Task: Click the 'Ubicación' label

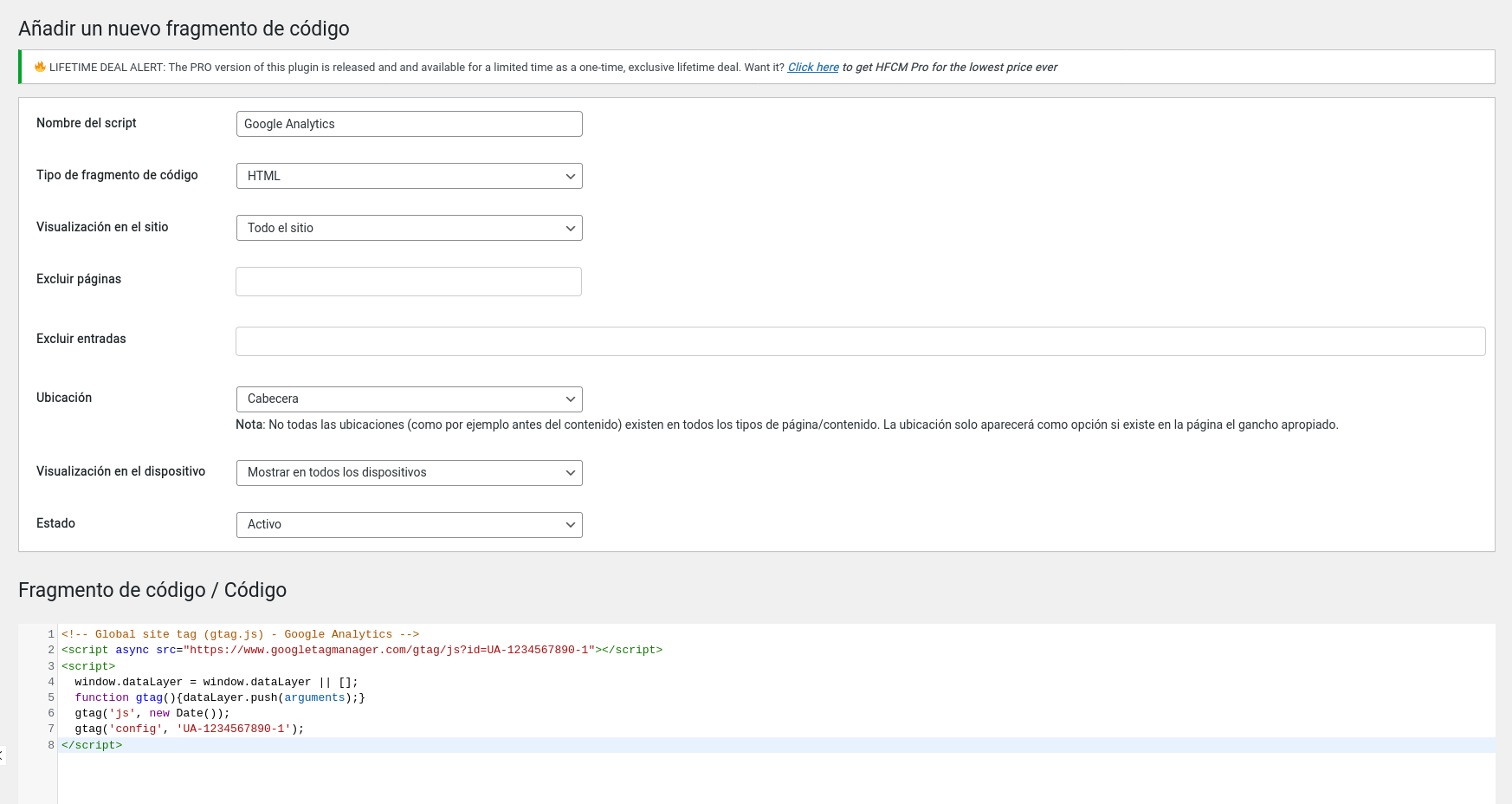Action: click(x=64, y=398)
